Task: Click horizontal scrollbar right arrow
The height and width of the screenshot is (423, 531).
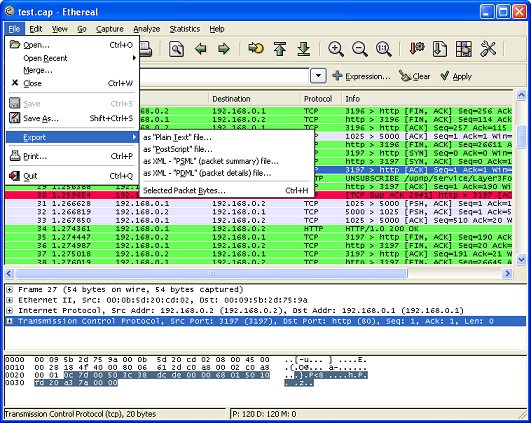Action: click(507, 273)
